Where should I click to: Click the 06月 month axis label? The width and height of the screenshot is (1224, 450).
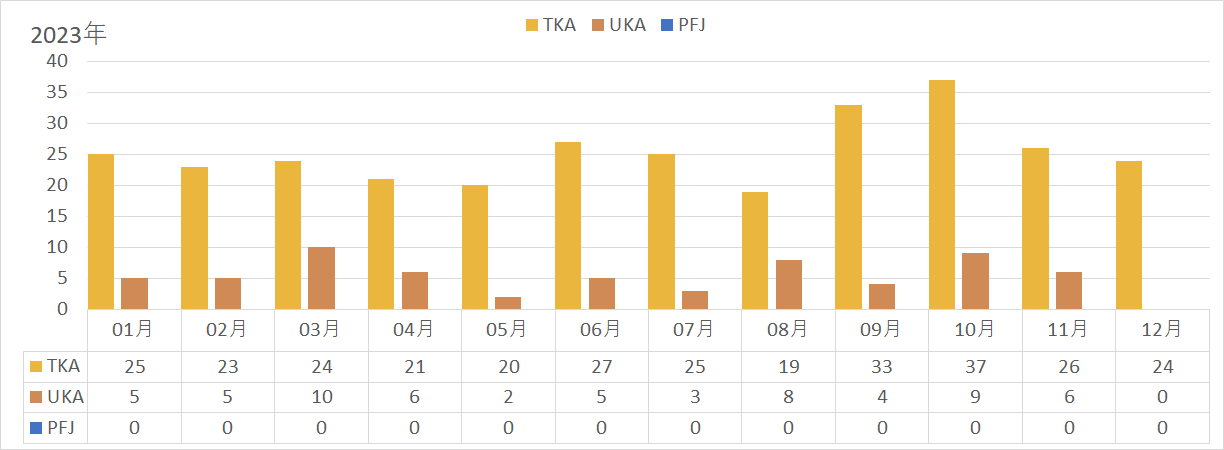pyautogui.click(x=601, y=328)
